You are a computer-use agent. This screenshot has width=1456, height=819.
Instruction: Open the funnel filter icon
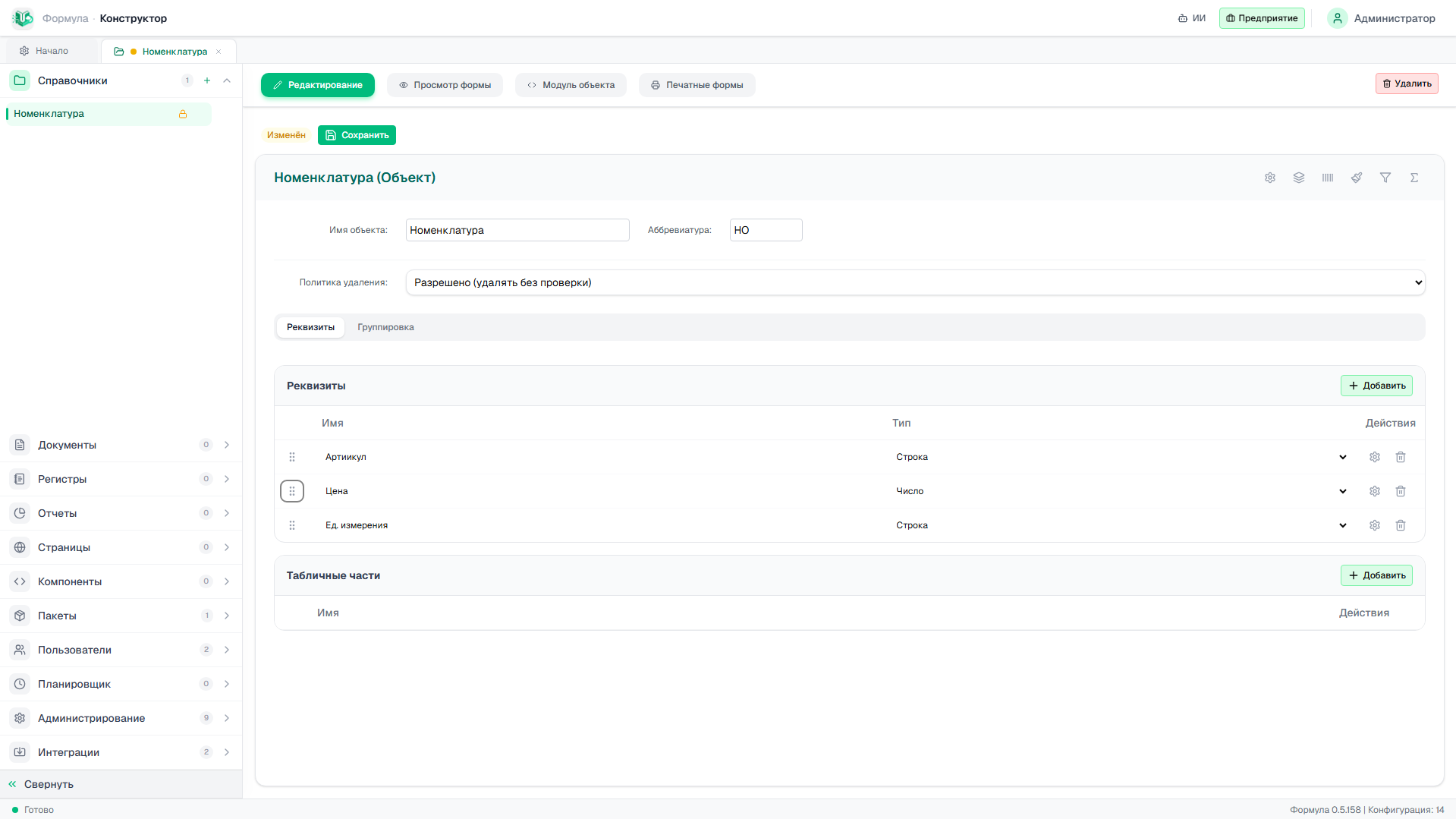point(1385,178)
